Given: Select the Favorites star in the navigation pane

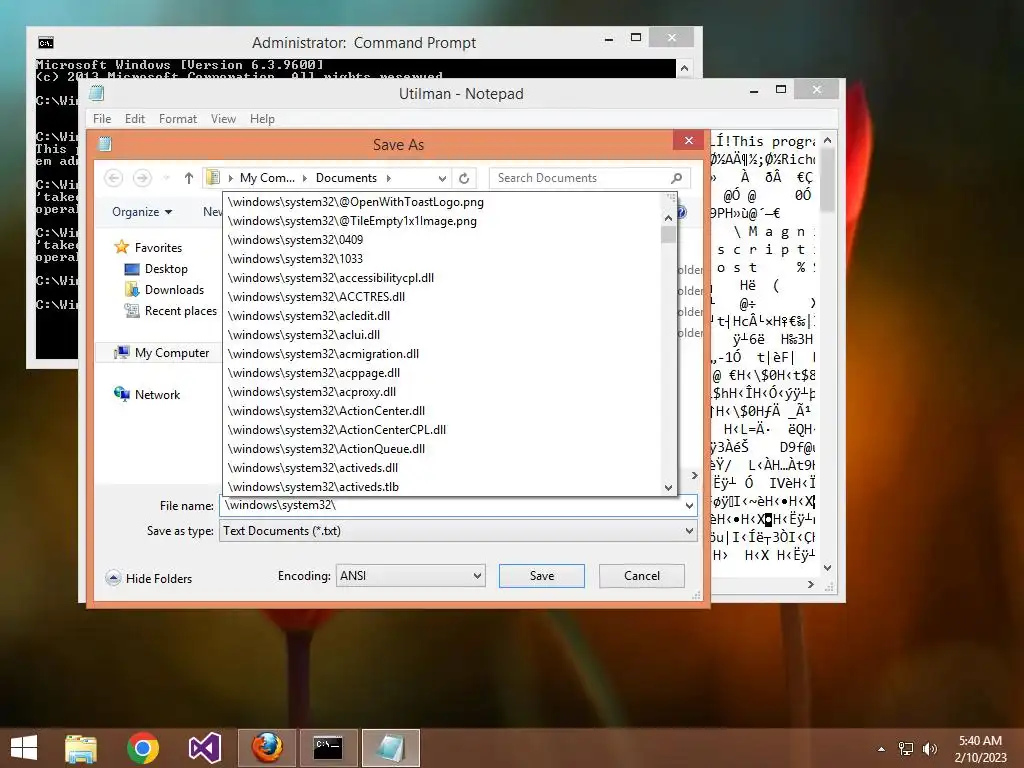Looking at the screenshot, I should coord(121,247).
